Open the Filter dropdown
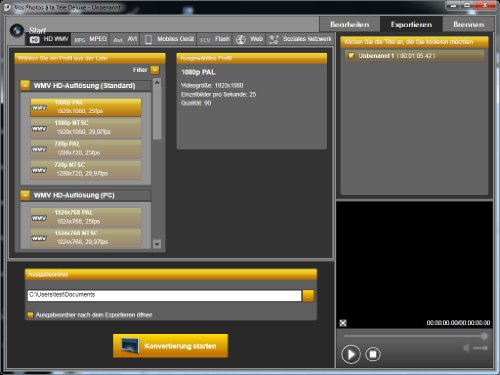The width and height of the screenshot is (500, 375). tap(155, 70)
